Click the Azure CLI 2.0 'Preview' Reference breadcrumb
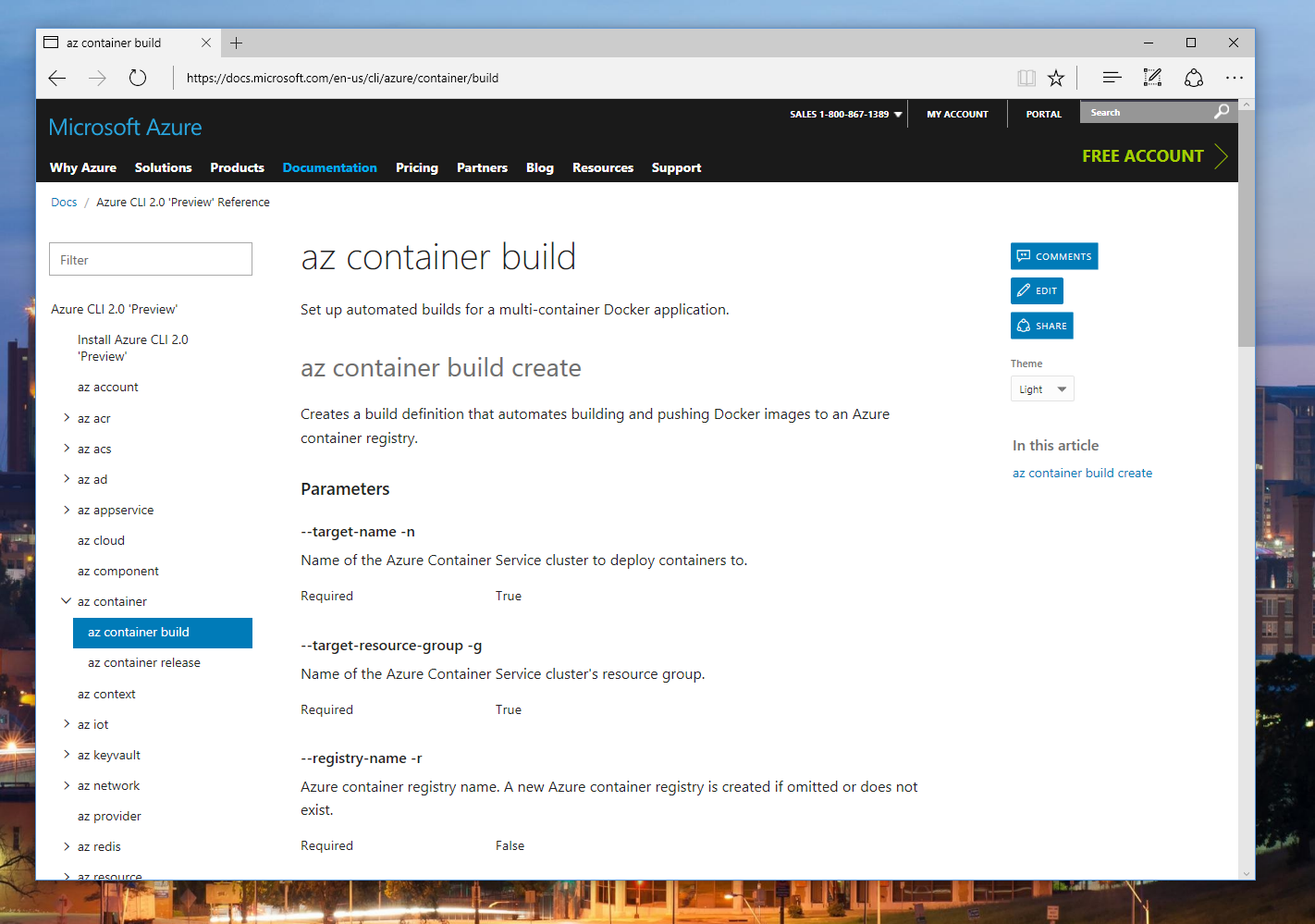The width and height of the screenshot is (1315, 924). (x=183, y=203)
